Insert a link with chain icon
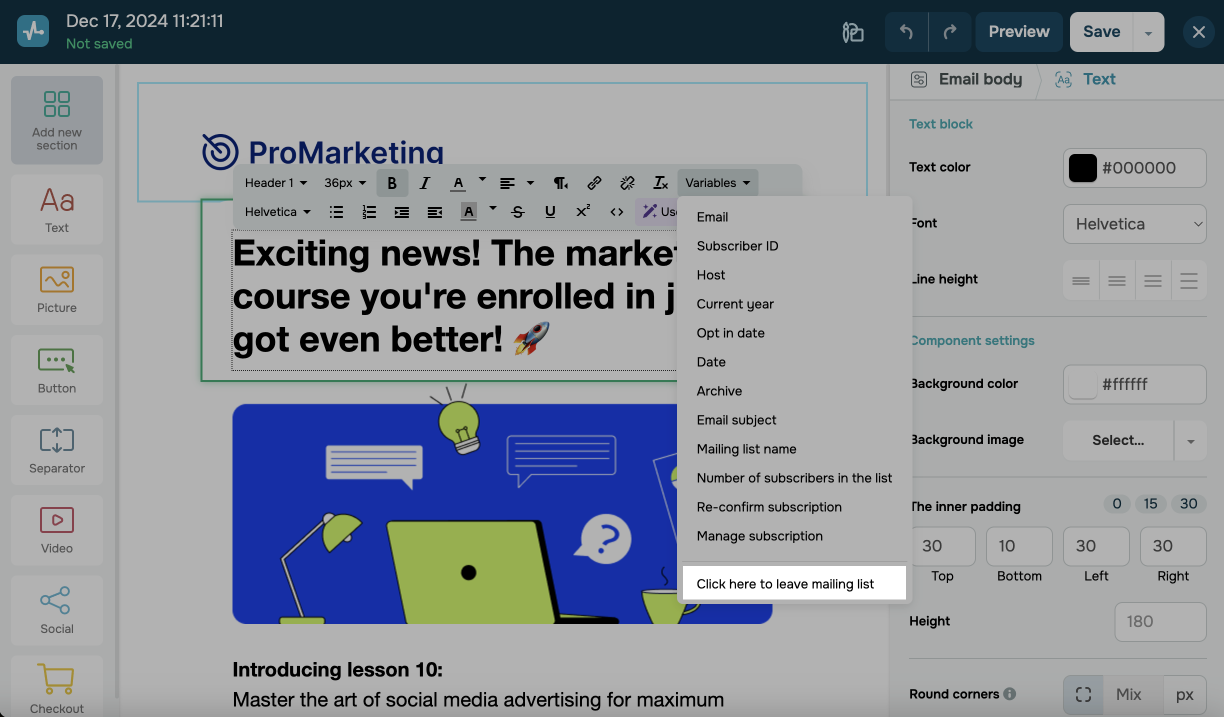 594,183
